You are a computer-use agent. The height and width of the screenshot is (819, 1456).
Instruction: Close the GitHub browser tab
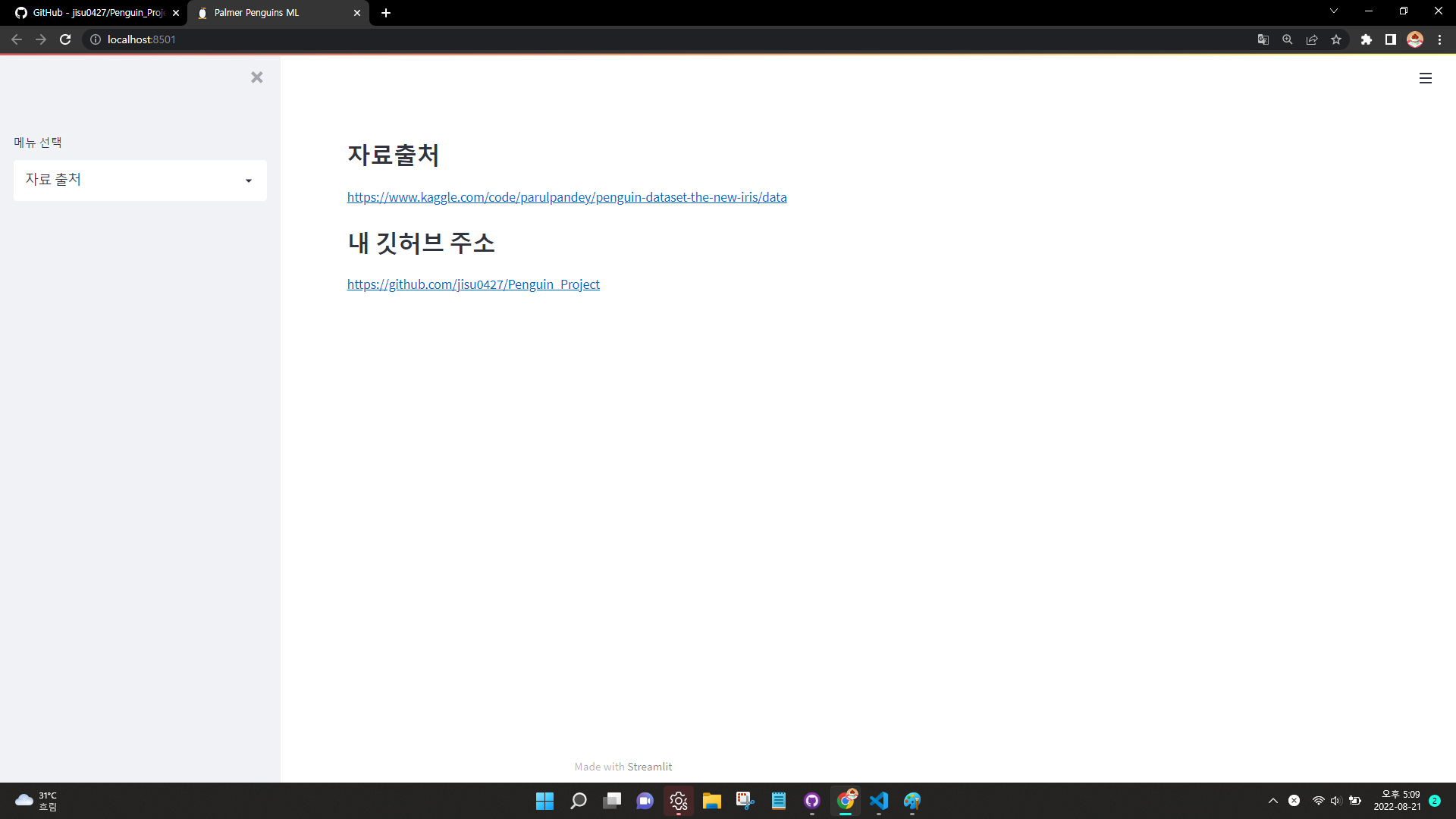click(x=176, y=13)
